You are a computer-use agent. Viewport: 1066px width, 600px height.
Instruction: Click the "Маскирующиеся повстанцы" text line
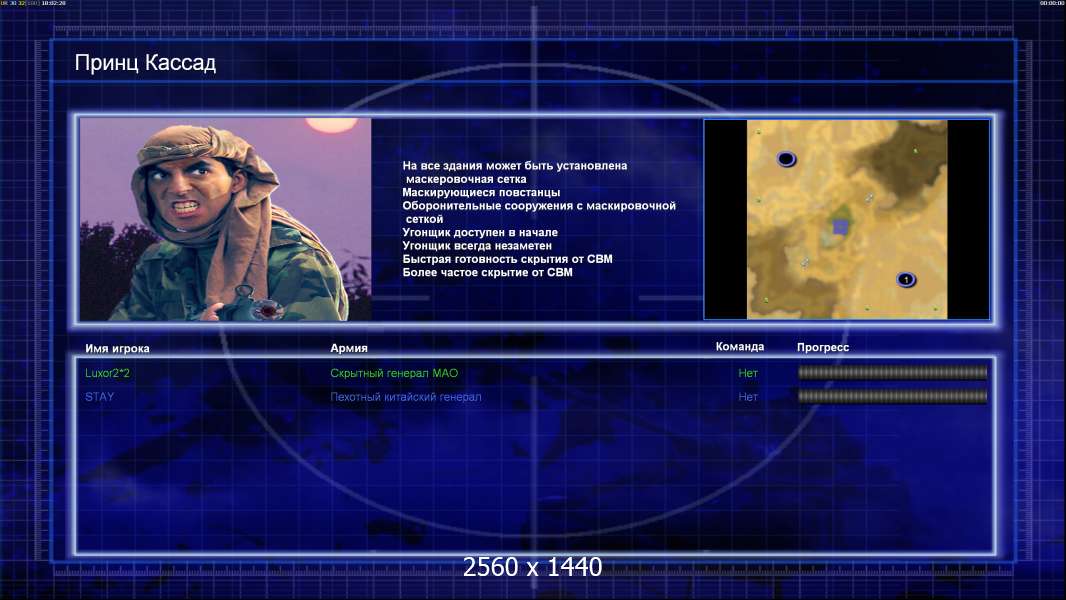[481, 192]
